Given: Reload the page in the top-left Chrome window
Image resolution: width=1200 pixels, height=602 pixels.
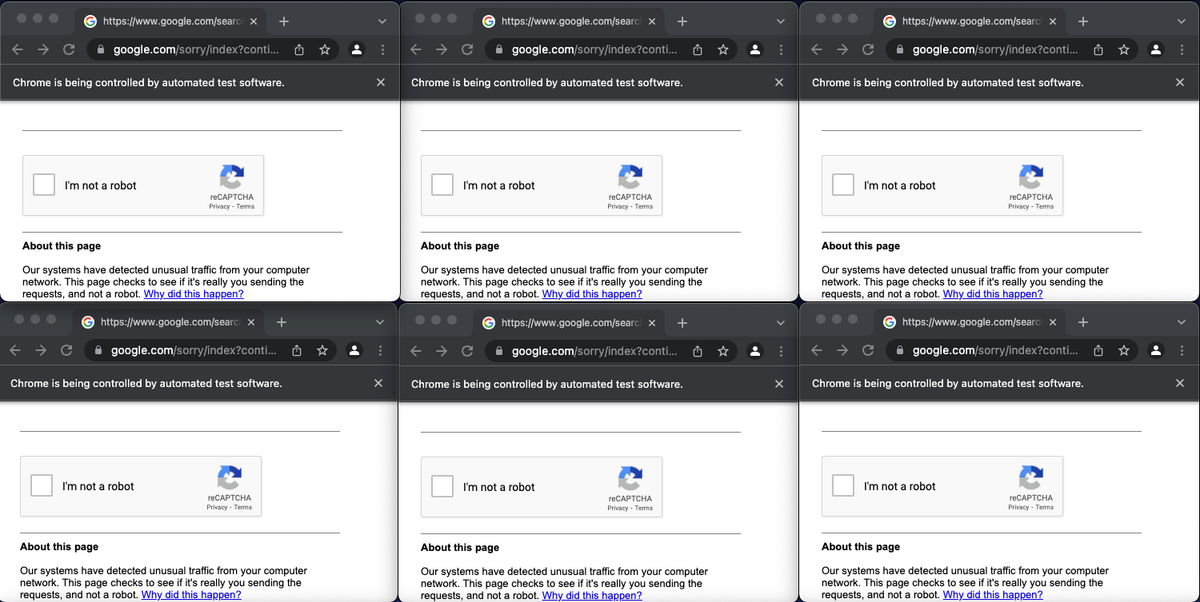Looking at the screenshot, I should click(x=69, y=49).
